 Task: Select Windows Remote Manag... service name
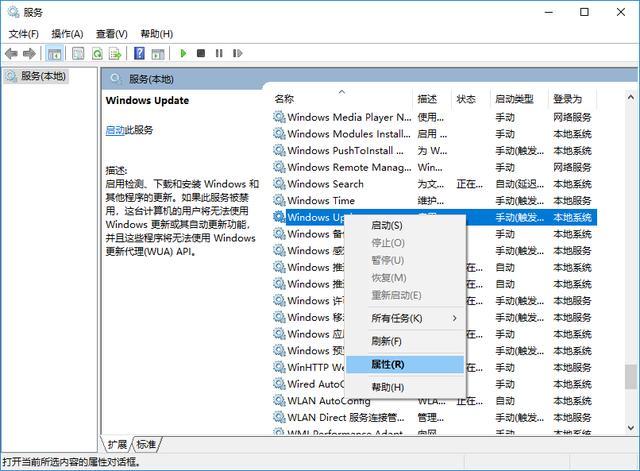(349, 167)
